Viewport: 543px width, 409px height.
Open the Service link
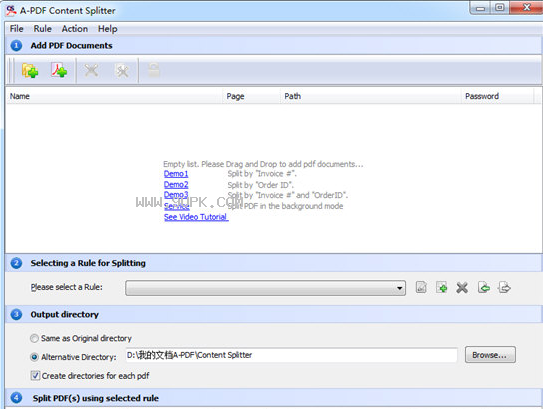tap(177, 206)
